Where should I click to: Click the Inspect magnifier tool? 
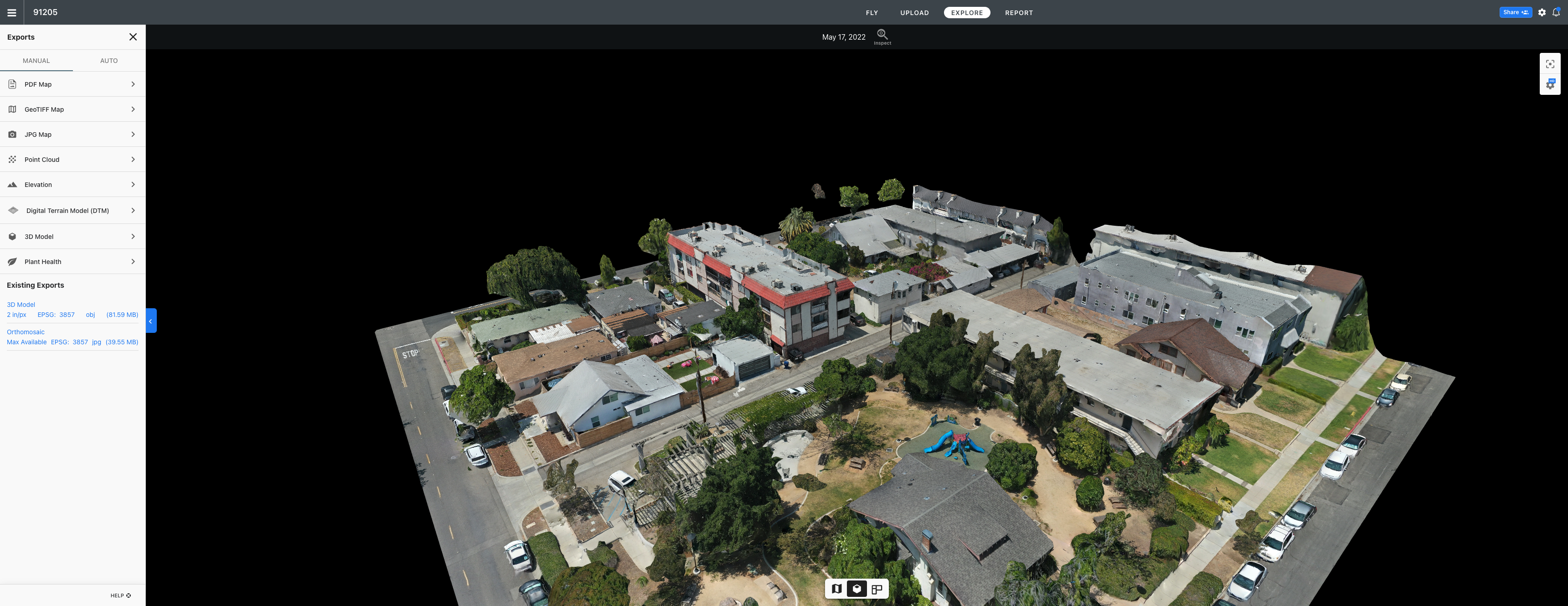(x=882, y=37)
